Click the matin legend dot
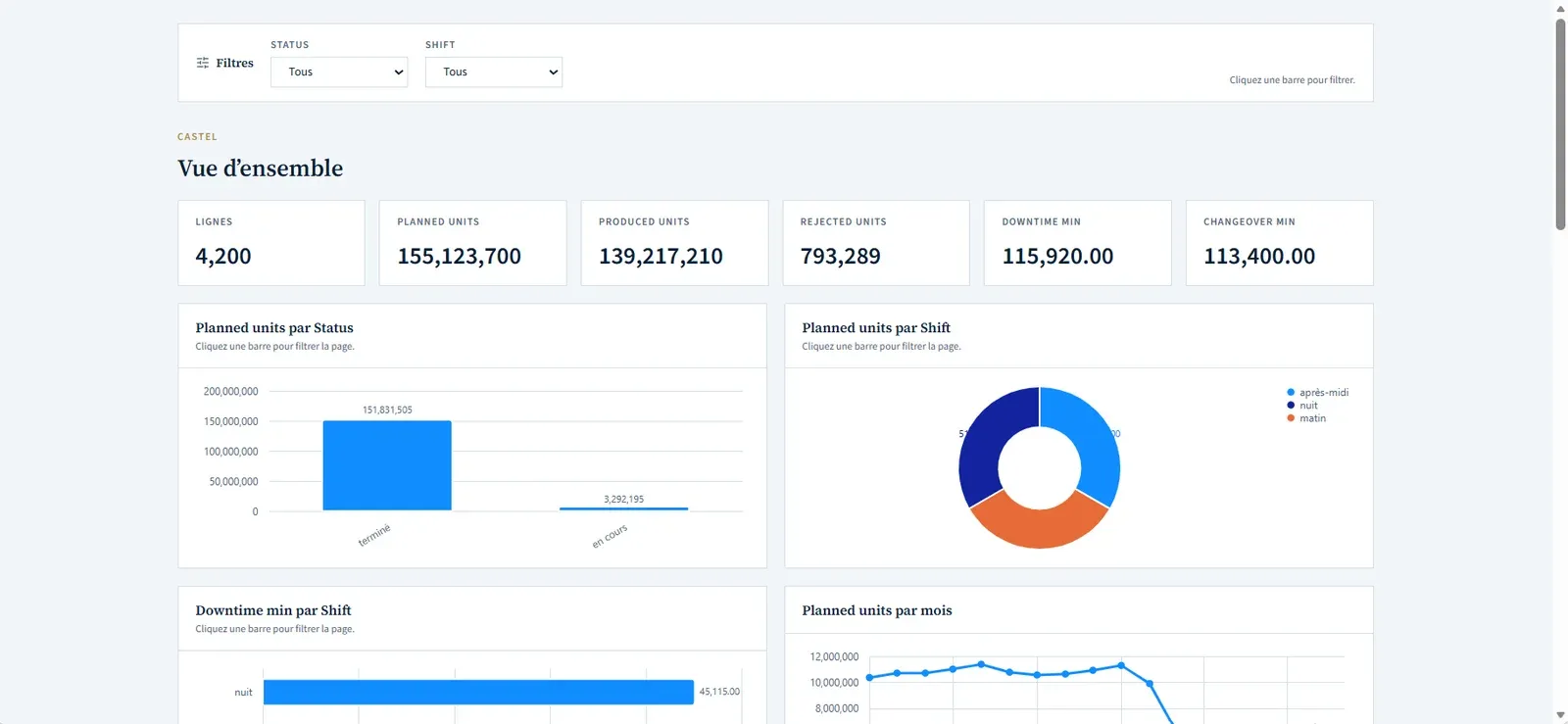 tap(1291, 418)
